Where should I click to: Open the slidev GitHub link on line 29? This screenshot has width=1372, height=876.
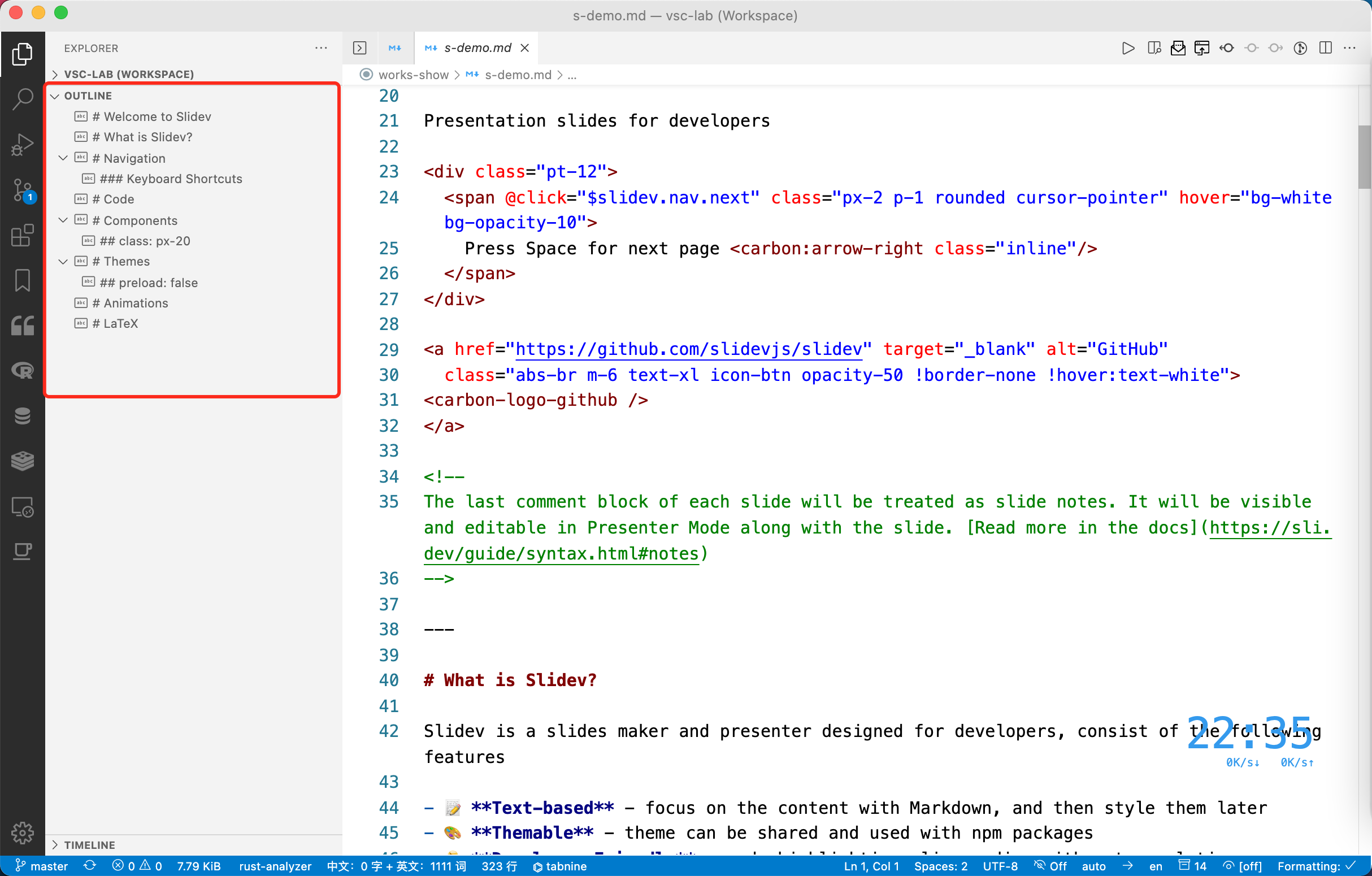(689, 349)
